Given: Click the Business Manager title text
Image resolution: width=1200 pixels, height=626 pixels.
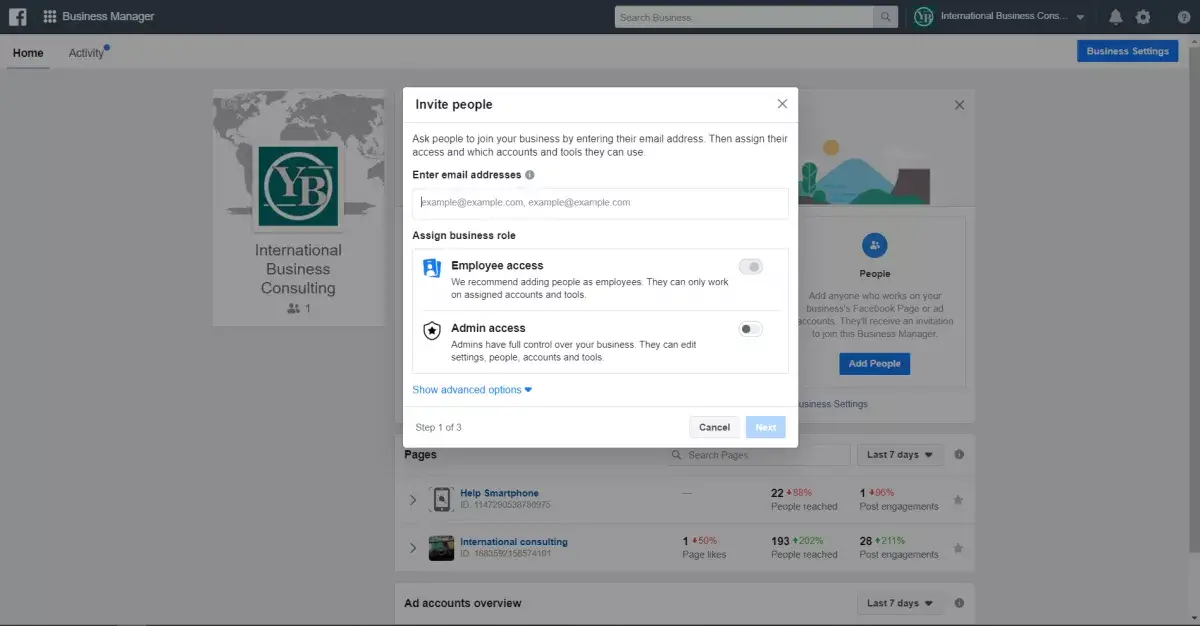Looking at the screenshot, I should (x=108, y=17).
